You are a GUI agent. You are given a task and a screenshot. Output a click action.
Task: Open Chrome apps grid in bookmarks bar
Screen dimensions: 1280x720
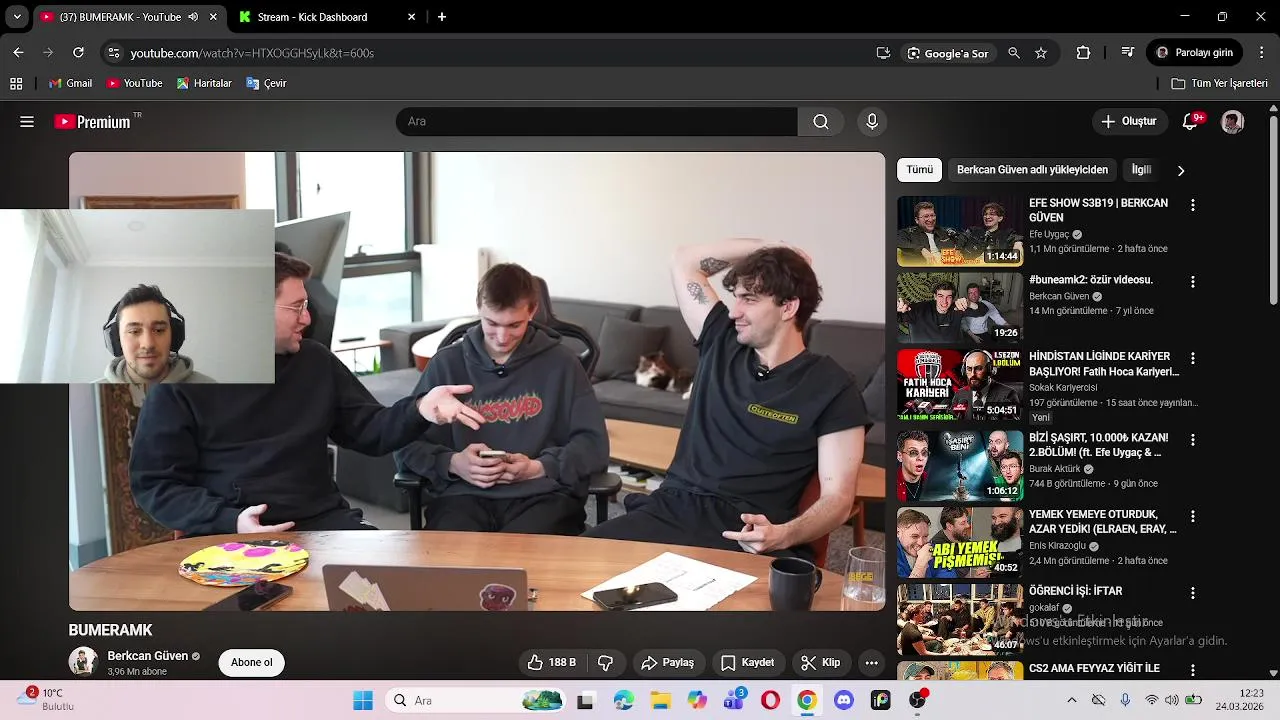[16, 83]
